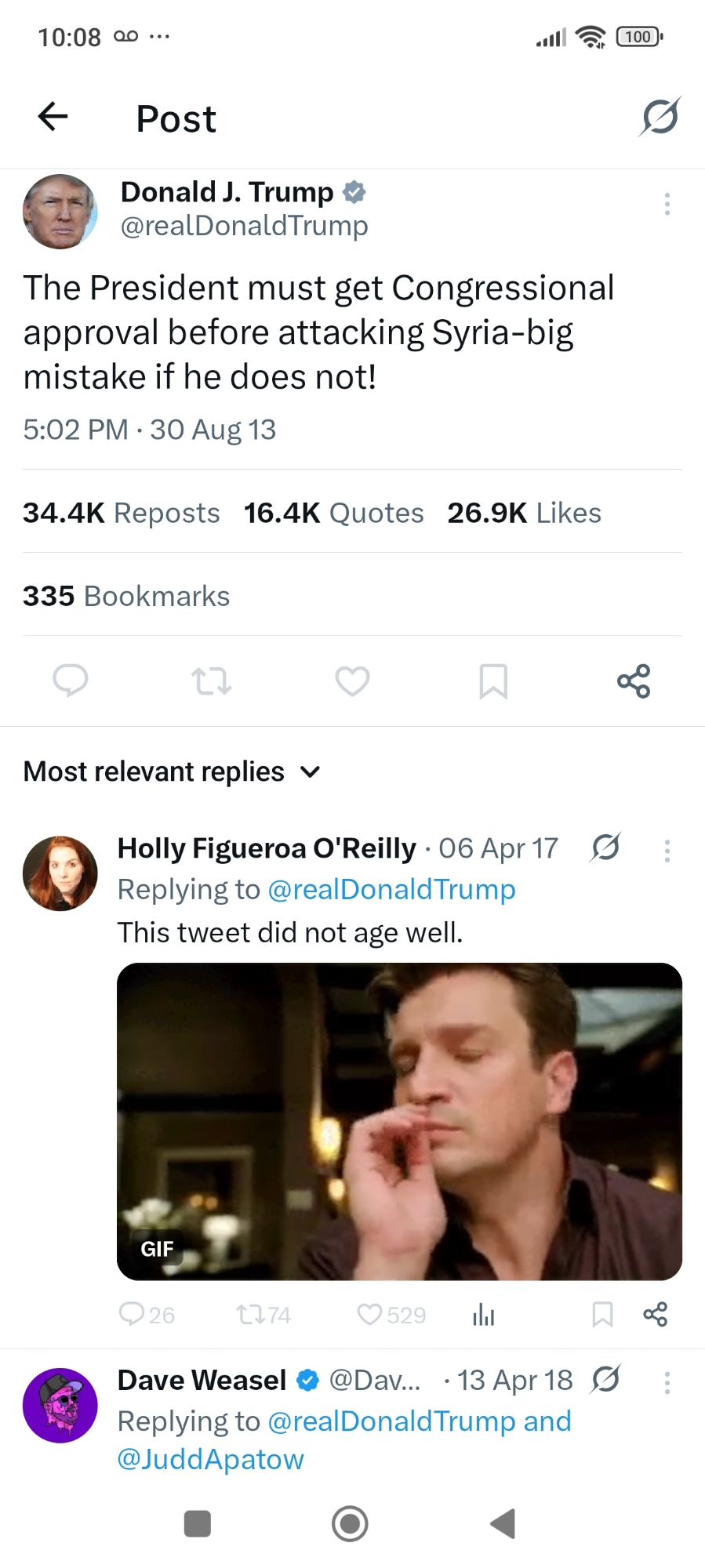Open @JuddApatow mention link
Image resolution: width=705 pixels, height=1568 pixels.
click(x=210, y=1459)
